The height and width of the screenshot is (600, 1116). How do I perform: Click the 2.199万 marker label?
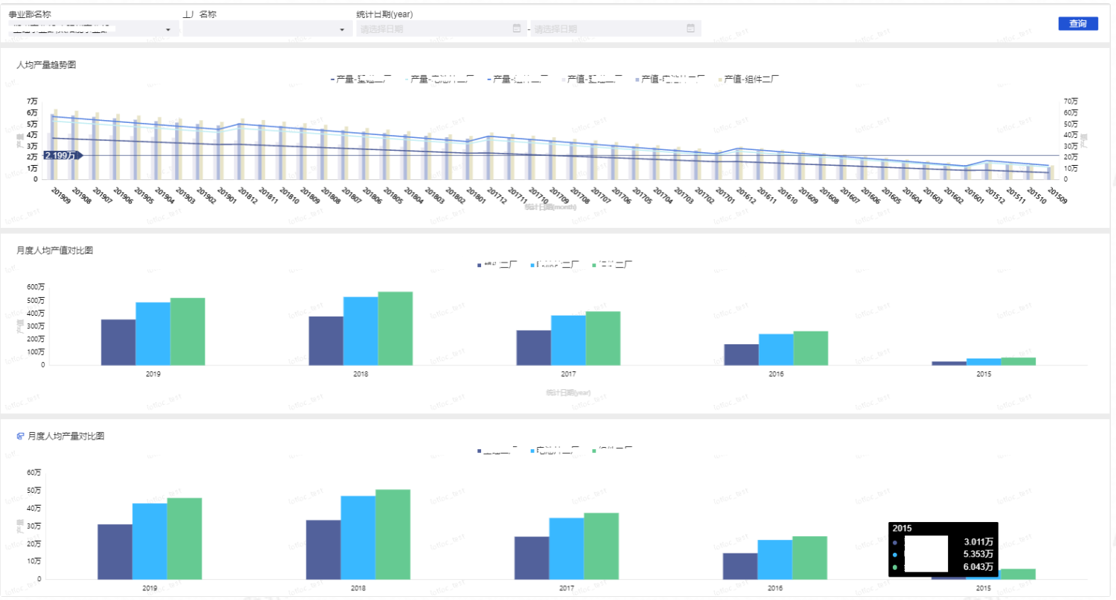pyautogui.click(x=62, y=155)
